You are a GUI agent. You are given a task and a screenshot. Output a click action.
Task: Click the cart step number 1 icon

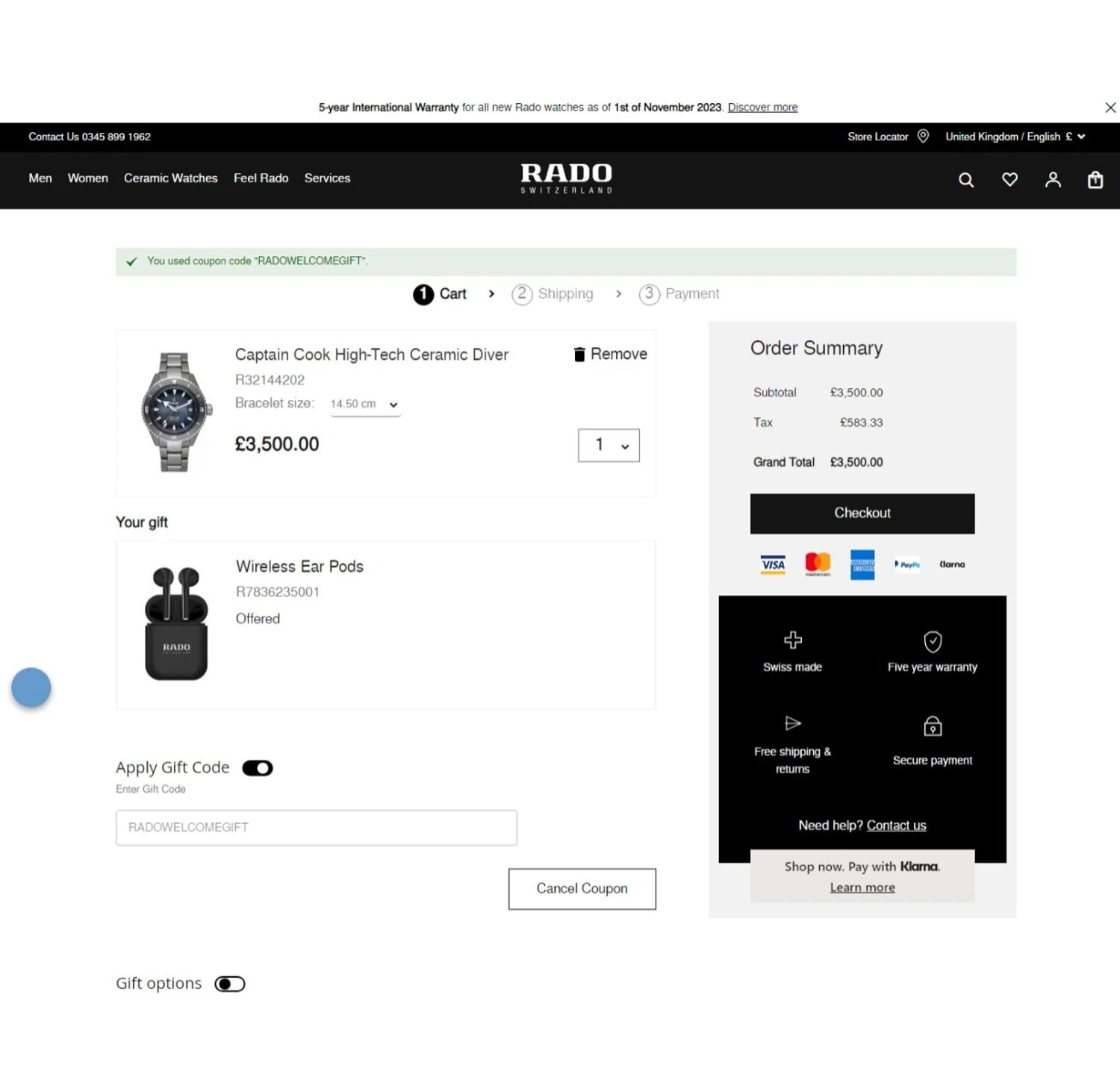tap(423, 294)
